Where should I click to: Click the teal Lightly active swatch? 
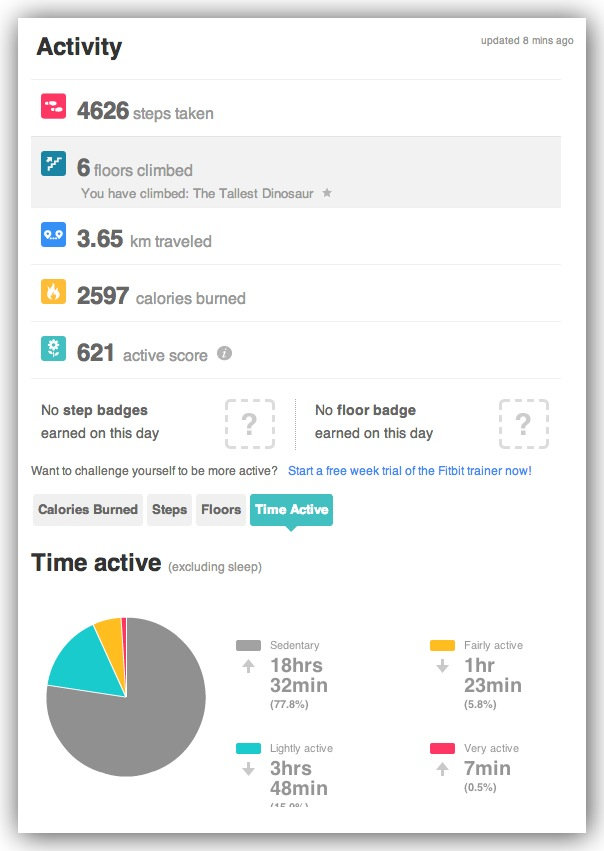(x=249, y=748)
